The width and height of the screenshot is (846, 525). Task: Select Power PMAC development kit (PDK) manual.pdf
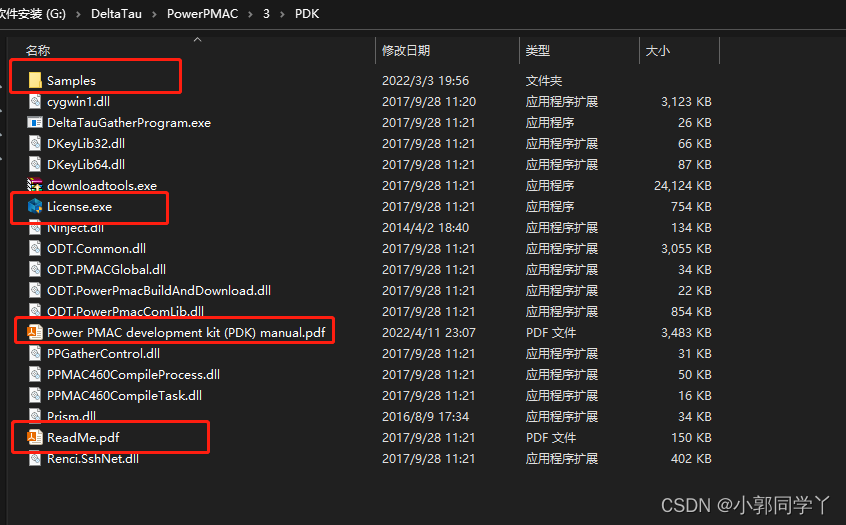186,332
